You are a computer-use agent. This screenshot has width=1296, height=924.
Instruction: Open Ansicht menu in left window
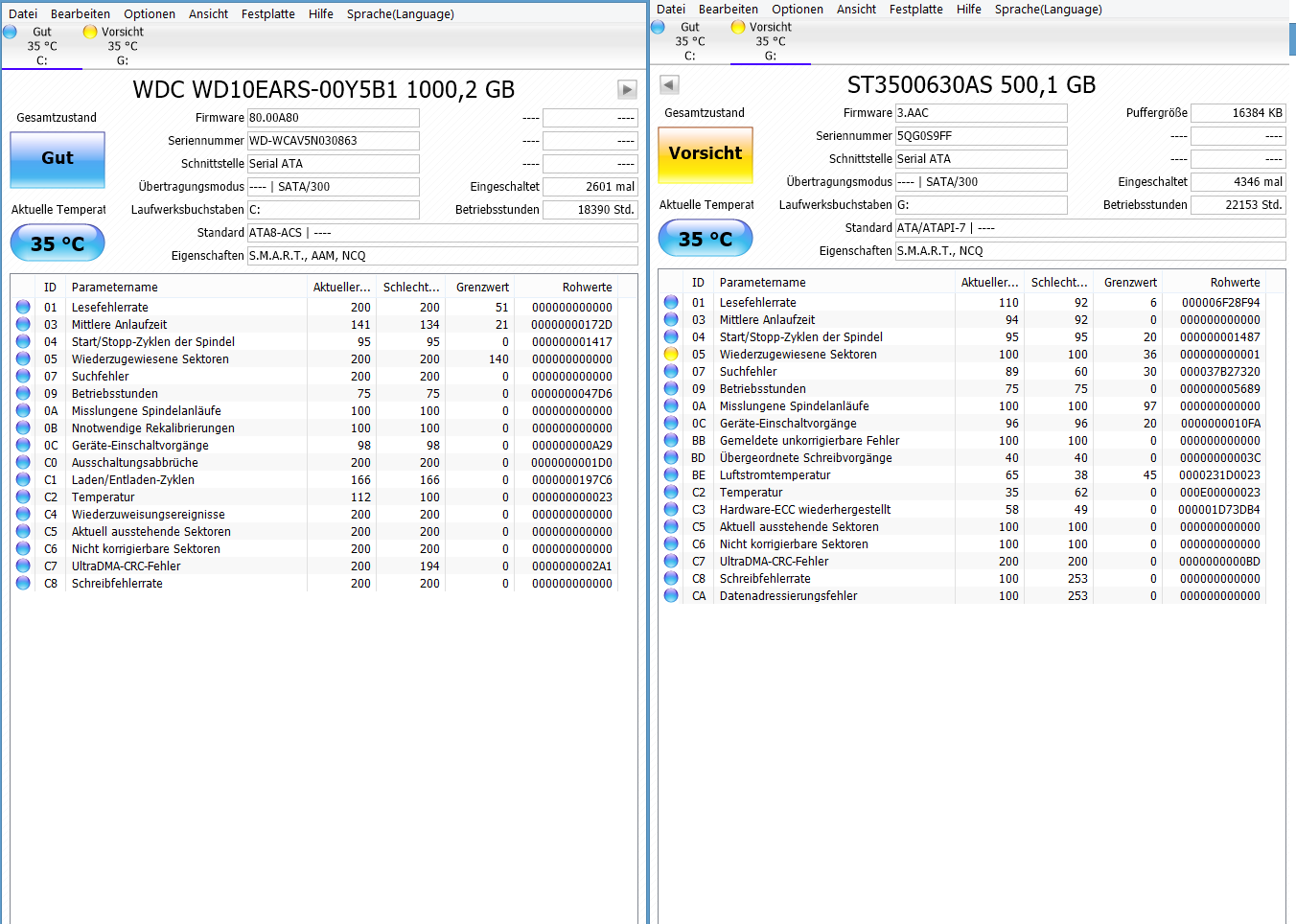coord(209,14)
